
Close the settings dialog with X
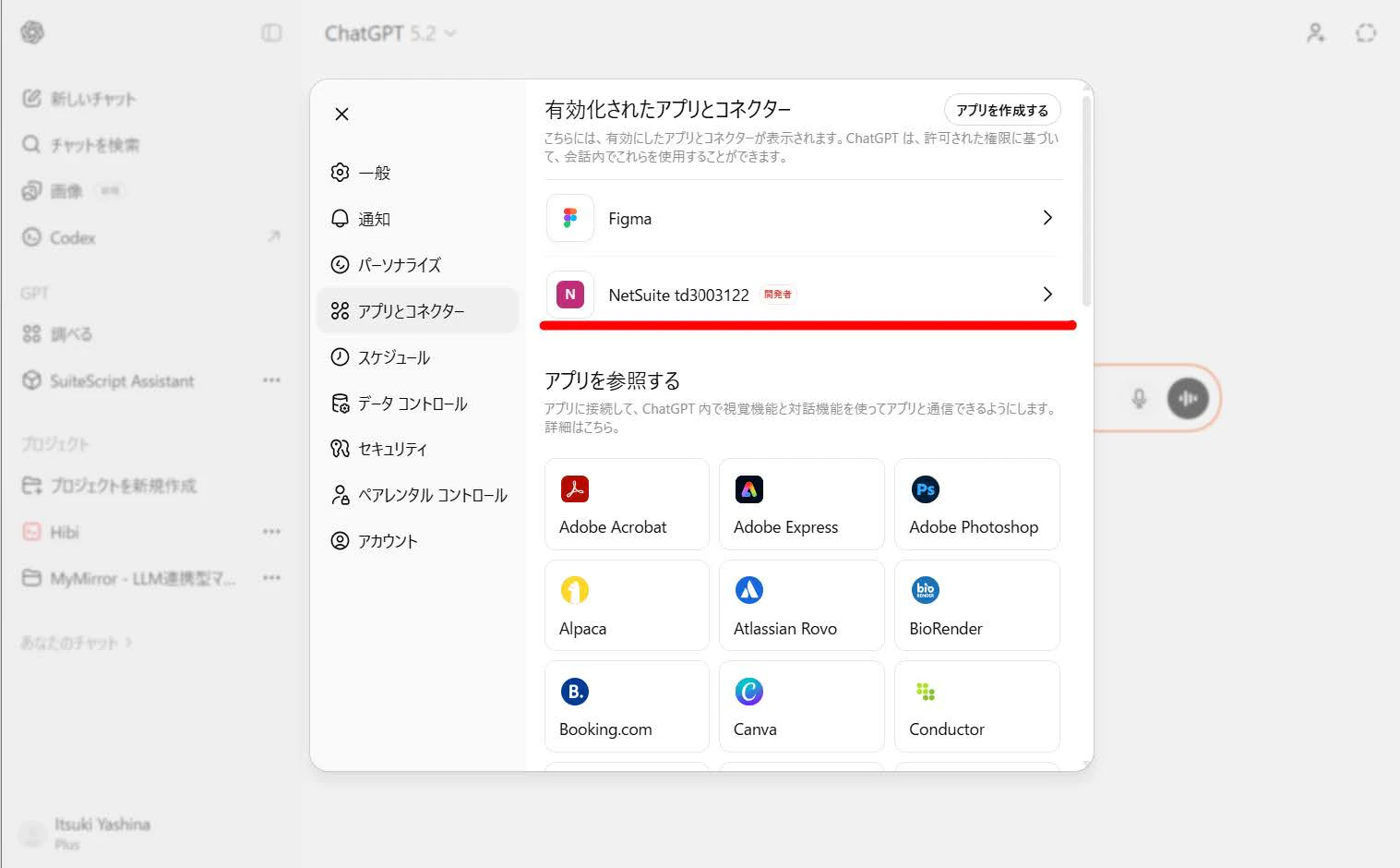point(341,114)
